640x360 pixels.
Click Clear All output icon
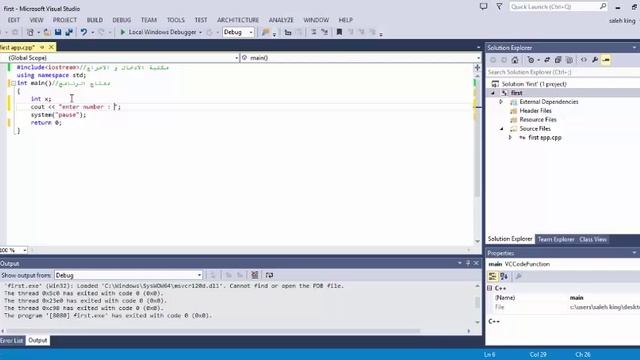pos(254,275)
